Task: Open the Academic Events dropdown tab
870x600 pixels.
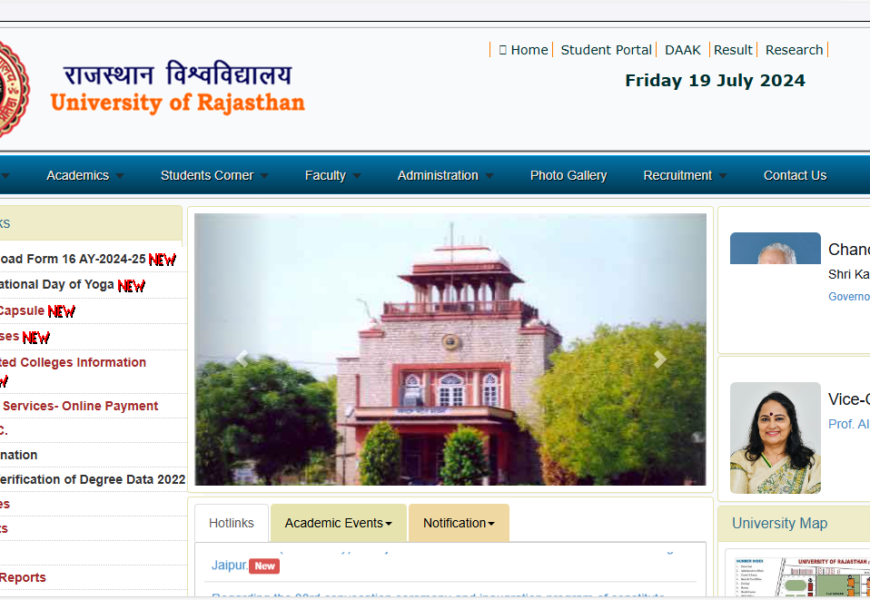Action: click(338, 523)
